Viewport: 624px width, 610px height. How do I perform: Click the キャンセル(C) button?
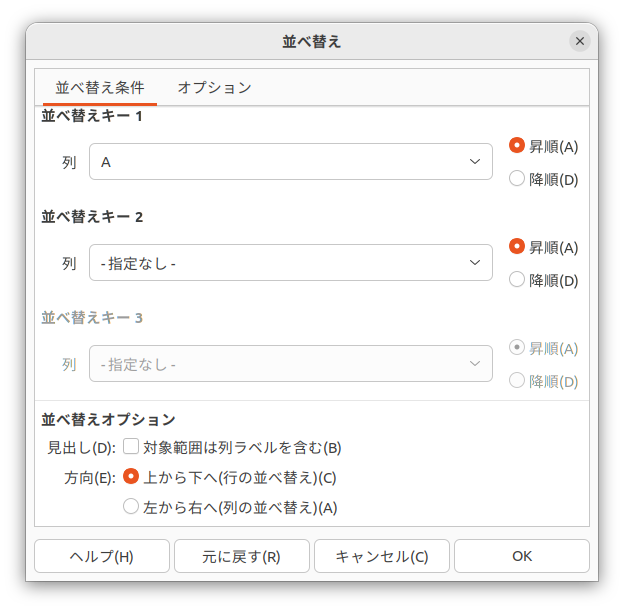[381, 556]
